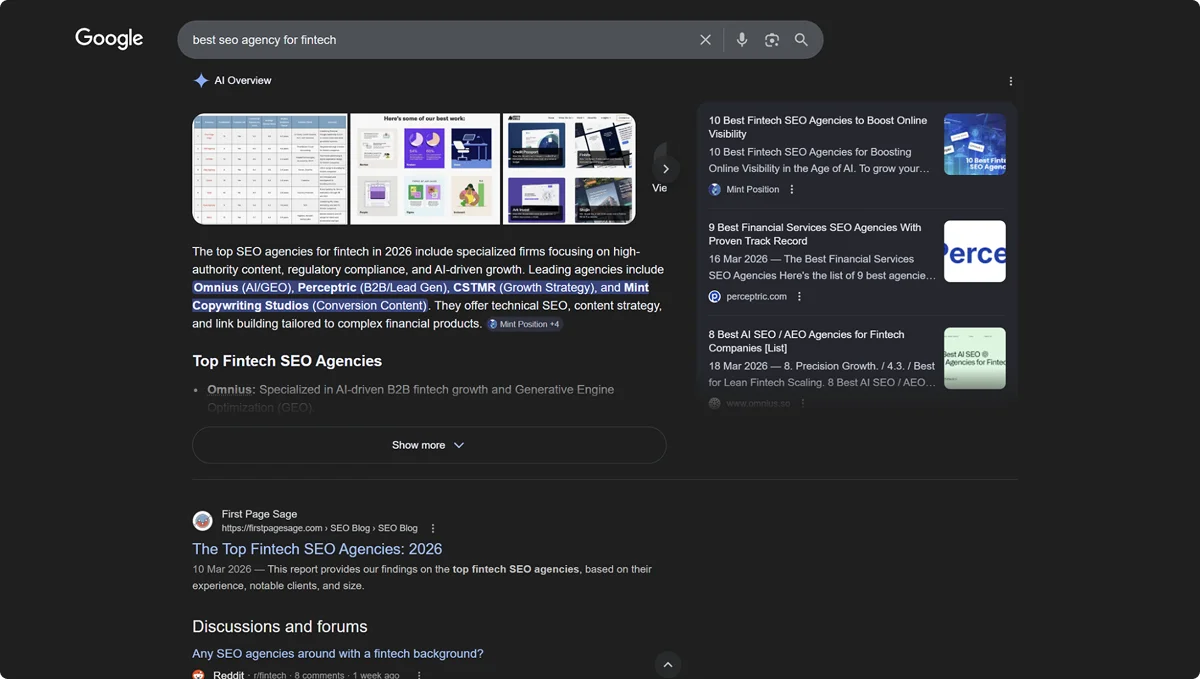Open the three-dot menu for the AI Overview
This screenshot has width=1200, height=679.
click(1010, 81)
